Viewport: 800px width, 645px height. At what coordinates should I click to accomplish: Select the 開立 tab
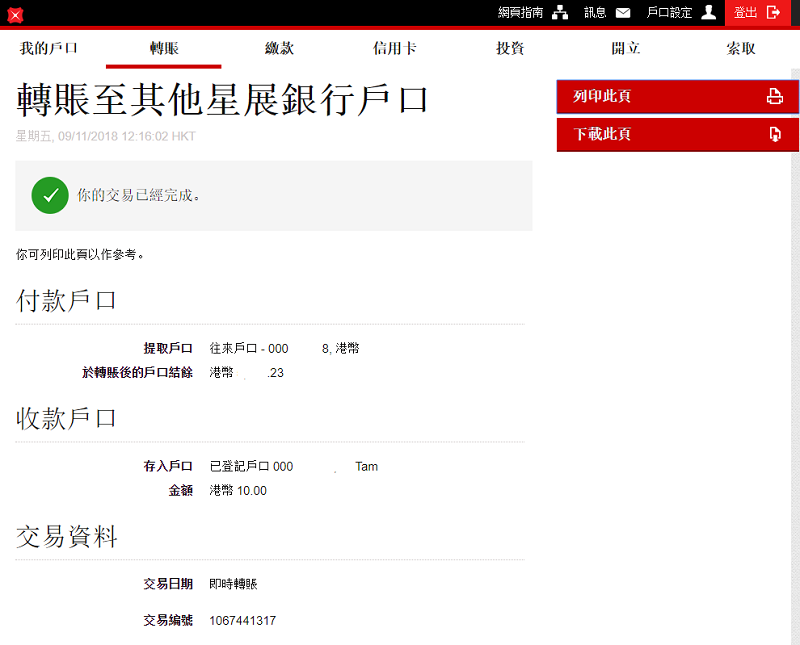626,48
